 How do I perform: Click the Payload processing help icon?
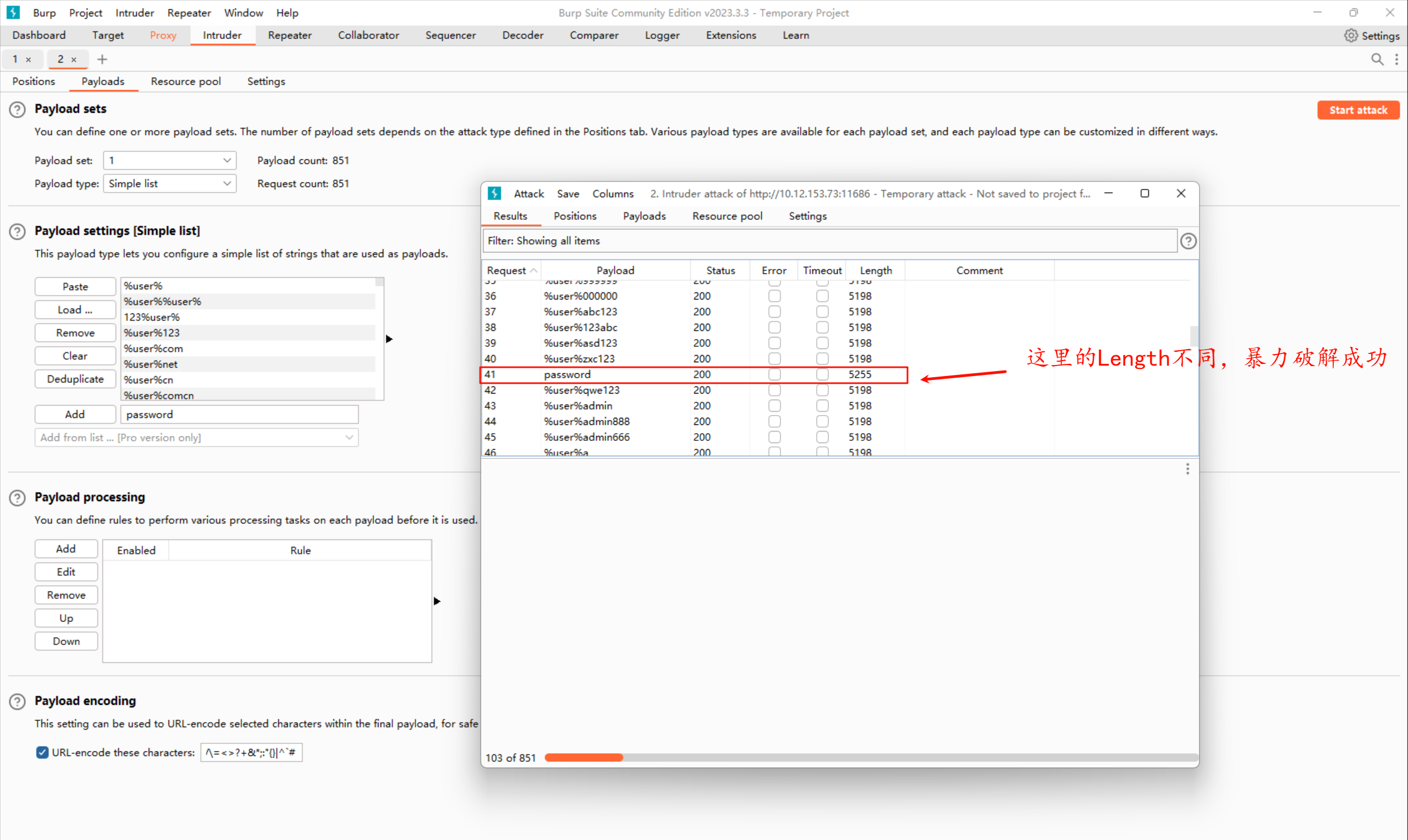pos(18,498)
